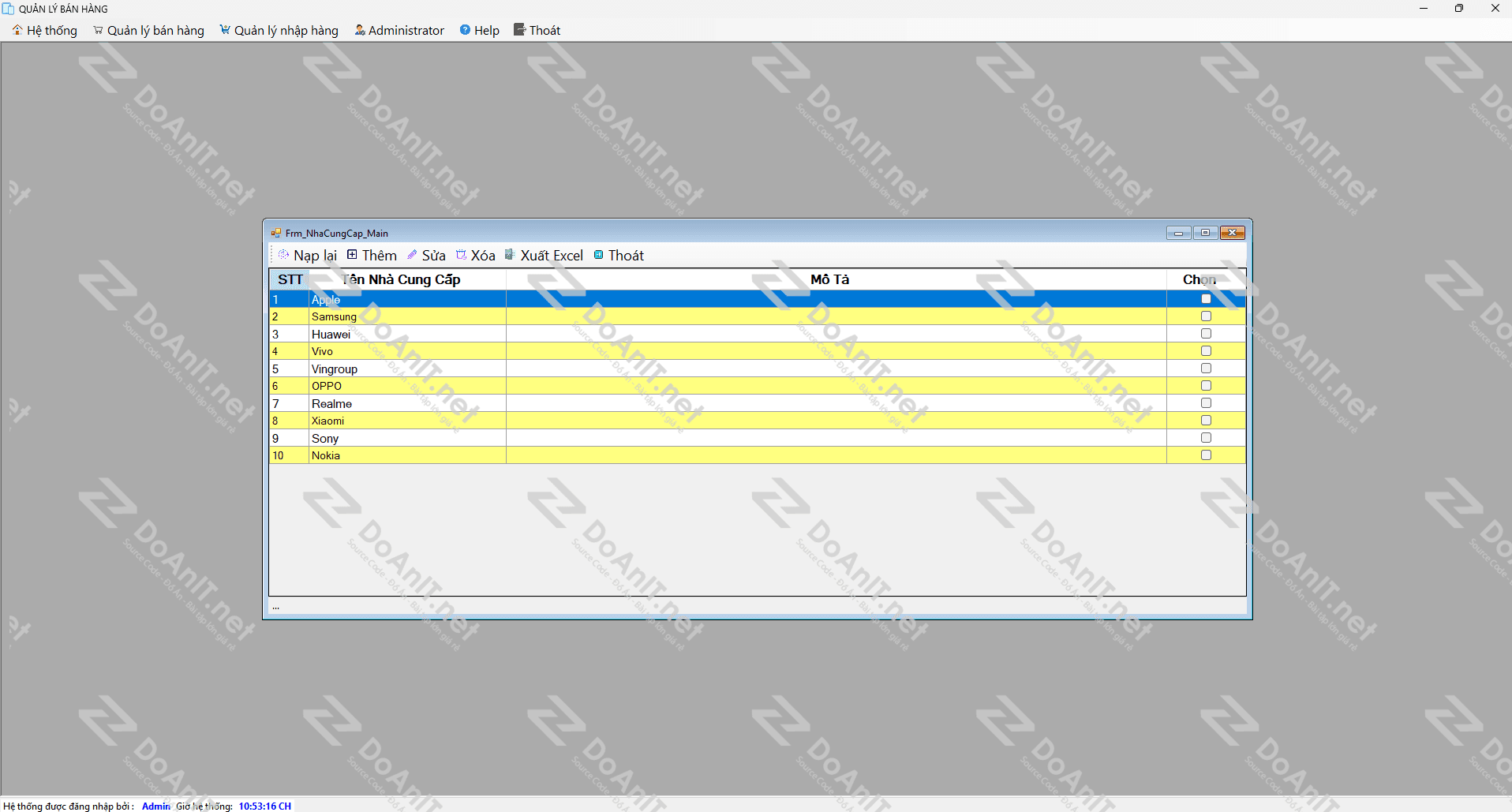Click the 10:53:16 CH system time
This screenshot has height=812, width=1512.
tap(265, 806)
